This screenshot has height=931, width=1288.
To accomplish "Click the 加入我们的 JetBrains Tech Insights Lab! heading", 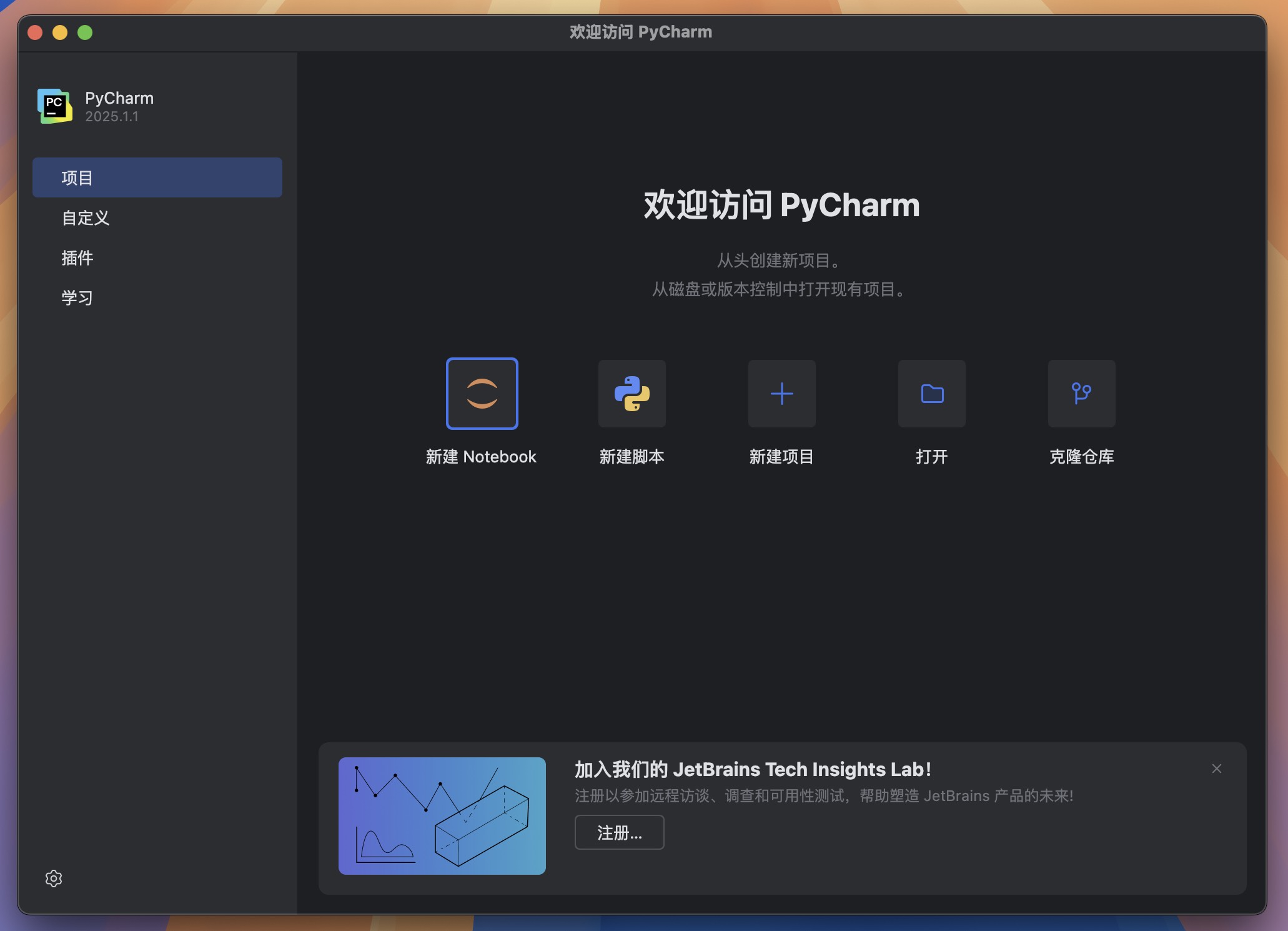I will coord(753,769).
